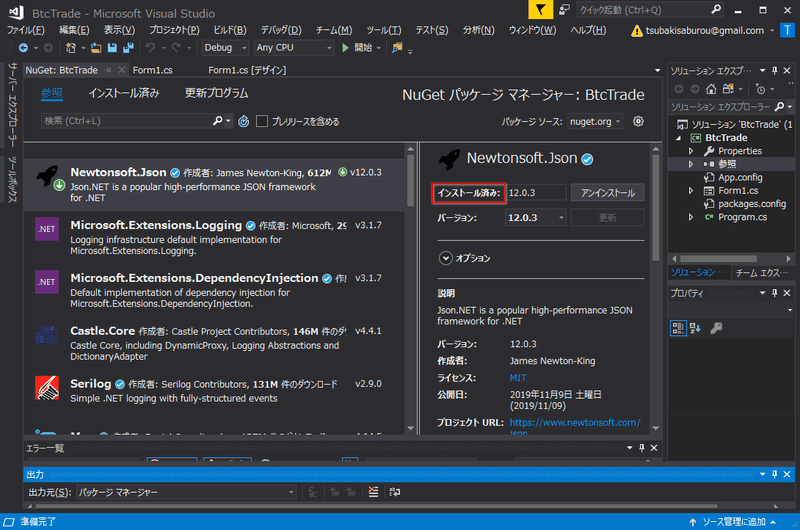Open the Form1.cs [デザイン] tab

(x=247, y=70)
